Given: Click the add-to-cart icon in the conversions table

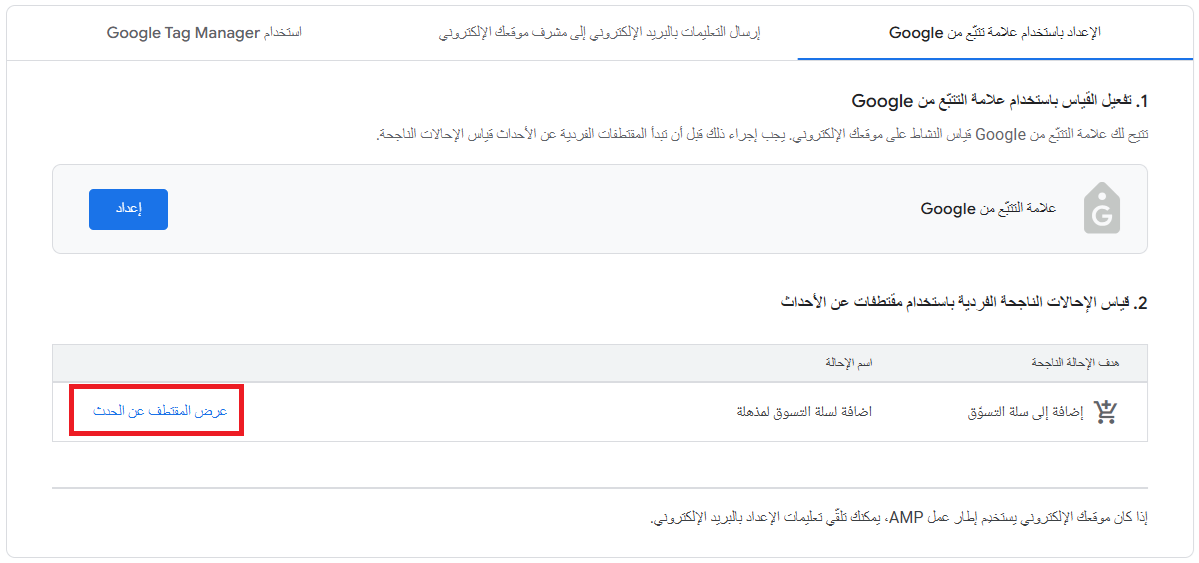Looking at the screenshot, I should [1105, 411].
